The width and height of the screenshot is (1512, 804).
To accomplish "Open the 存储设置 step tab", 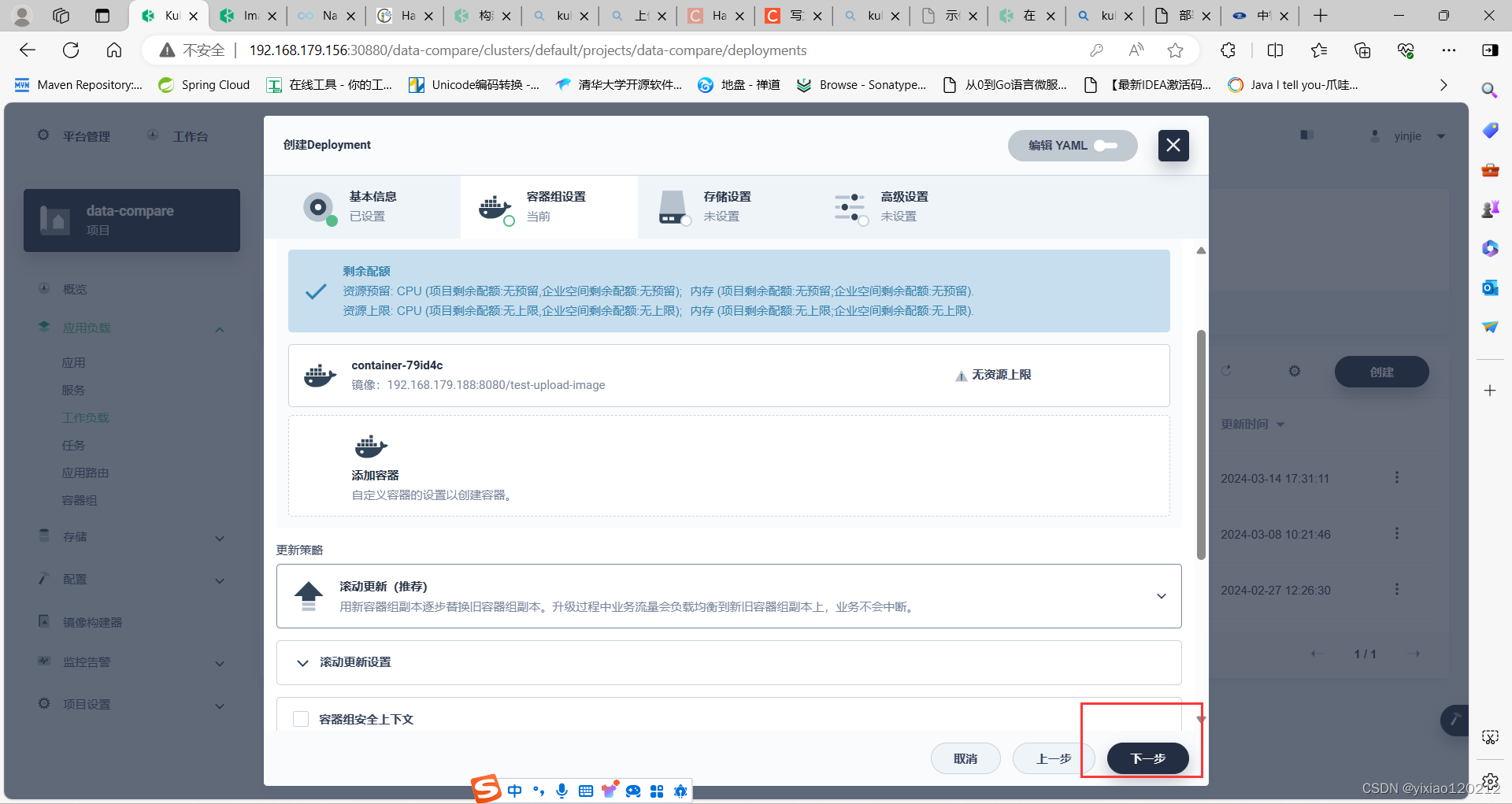I will click(x=726, y=207).
